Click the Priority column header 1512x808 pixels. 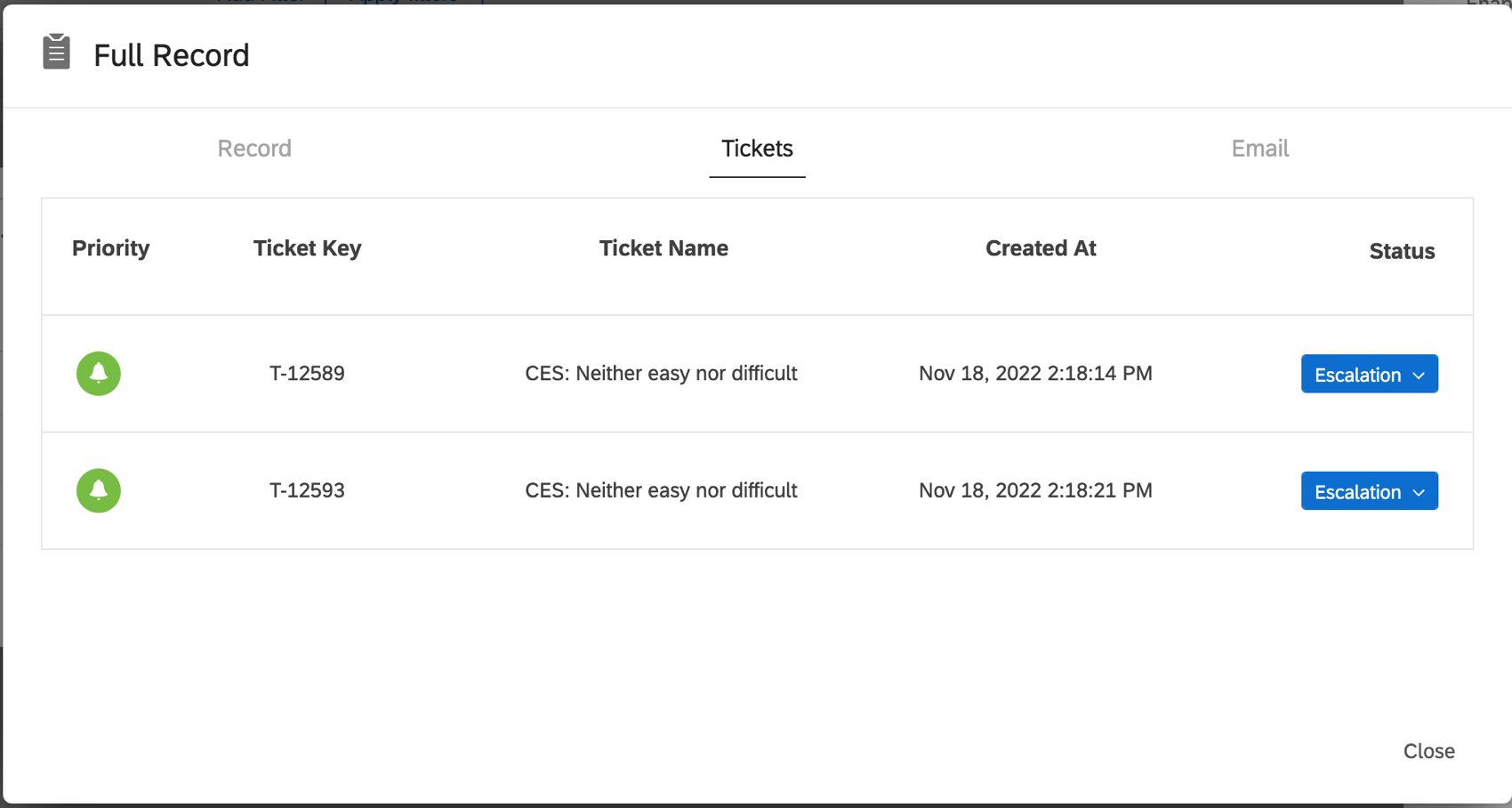click(x=110, y=248)
